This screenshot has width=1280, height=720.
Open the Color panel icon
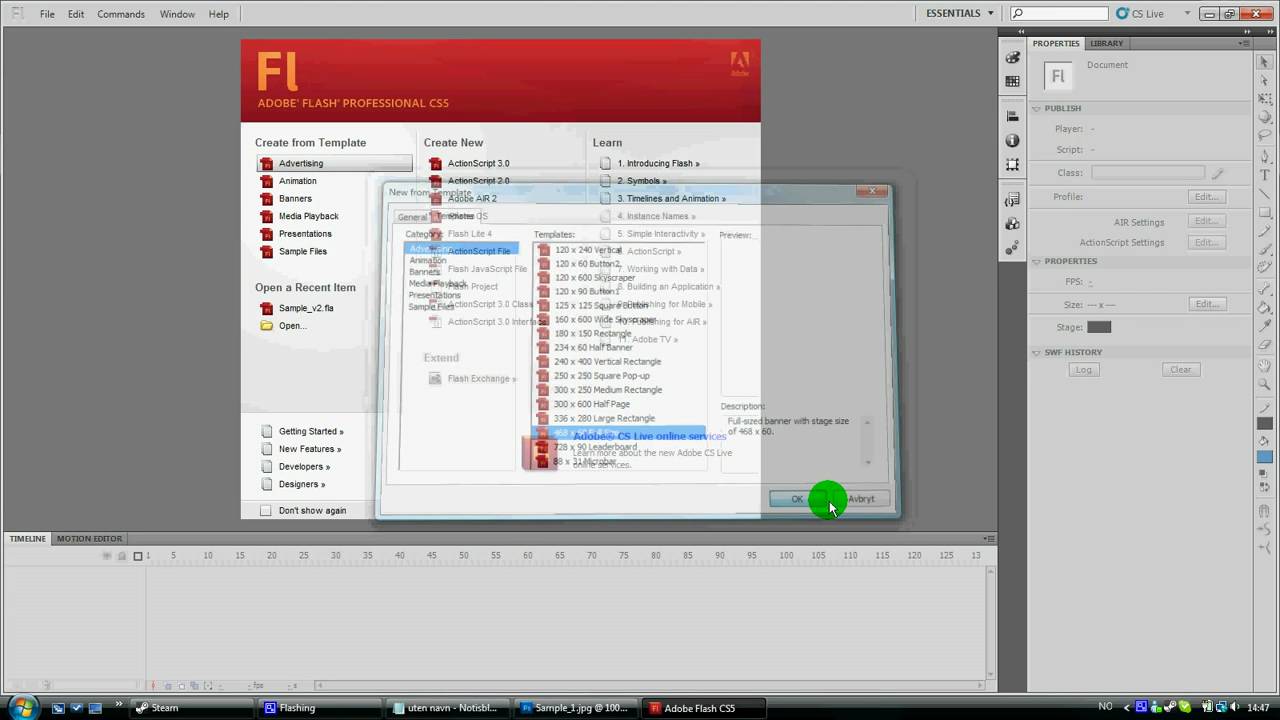(x=1012, y=58)
